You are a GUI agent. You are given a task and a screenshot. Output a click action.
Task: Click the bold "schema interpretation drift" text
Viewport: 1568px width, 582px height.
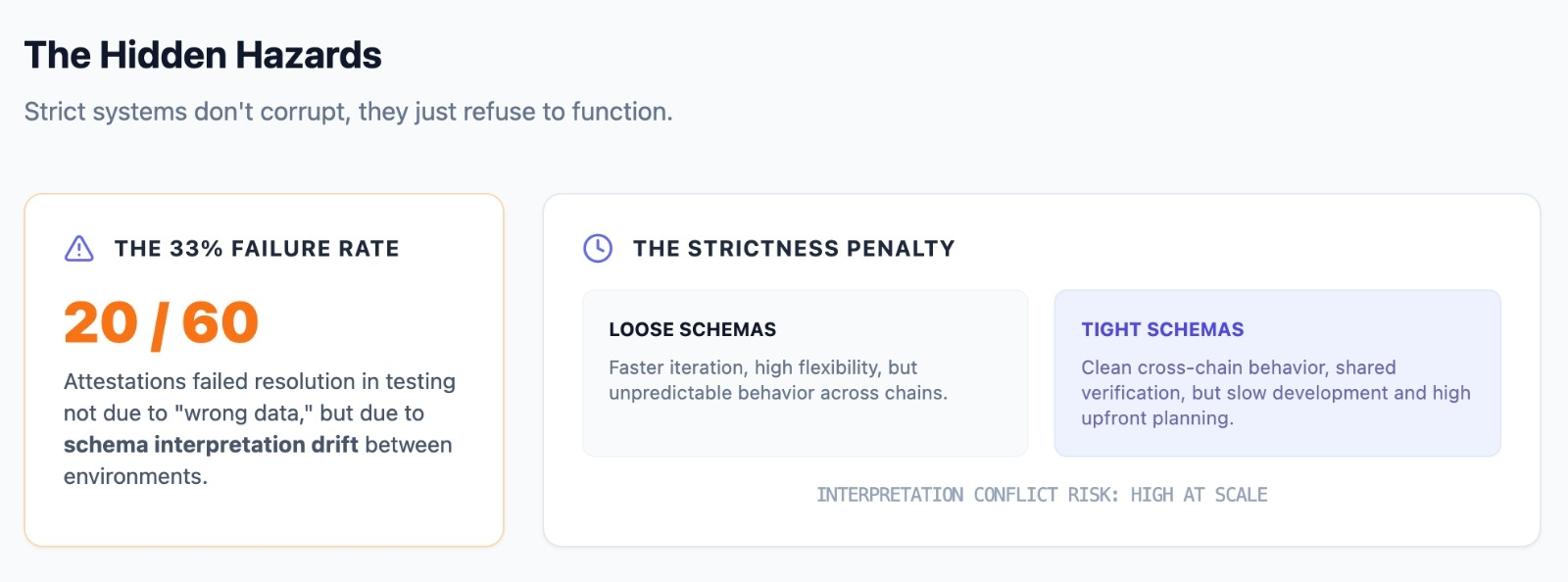pos(211,445)
